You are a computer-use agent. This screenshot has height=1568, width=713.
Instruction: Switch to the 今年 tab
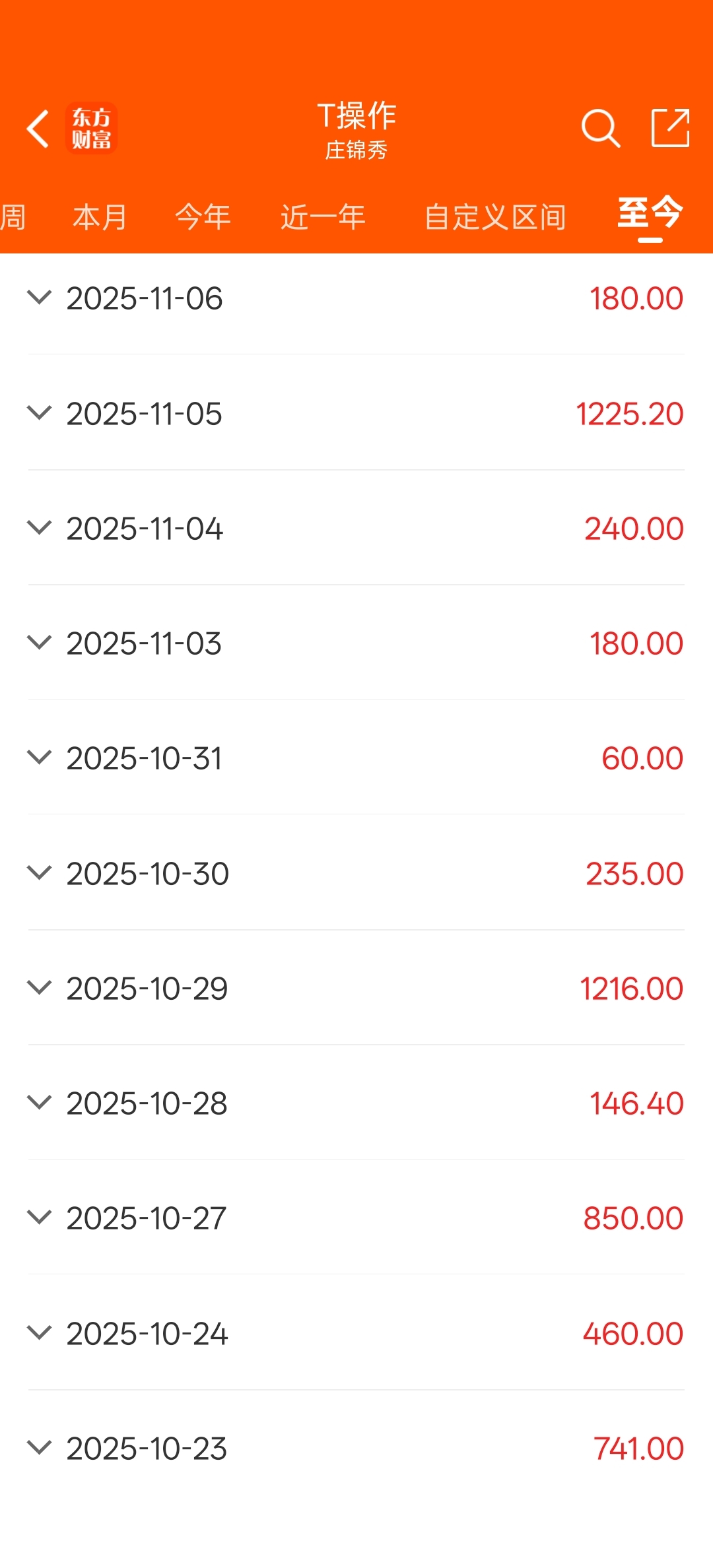203,217
